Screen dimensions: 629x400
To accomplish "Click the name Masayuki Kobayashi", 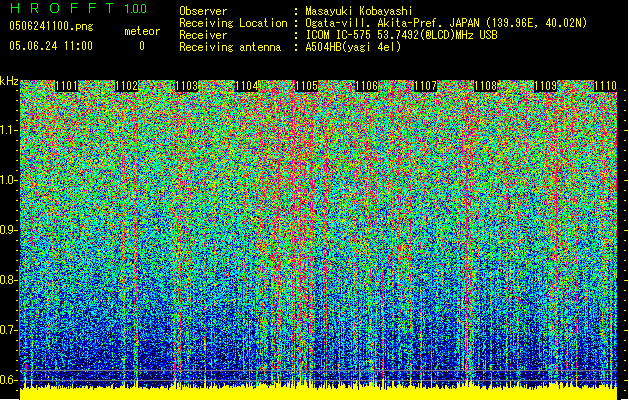I will 359,11.
